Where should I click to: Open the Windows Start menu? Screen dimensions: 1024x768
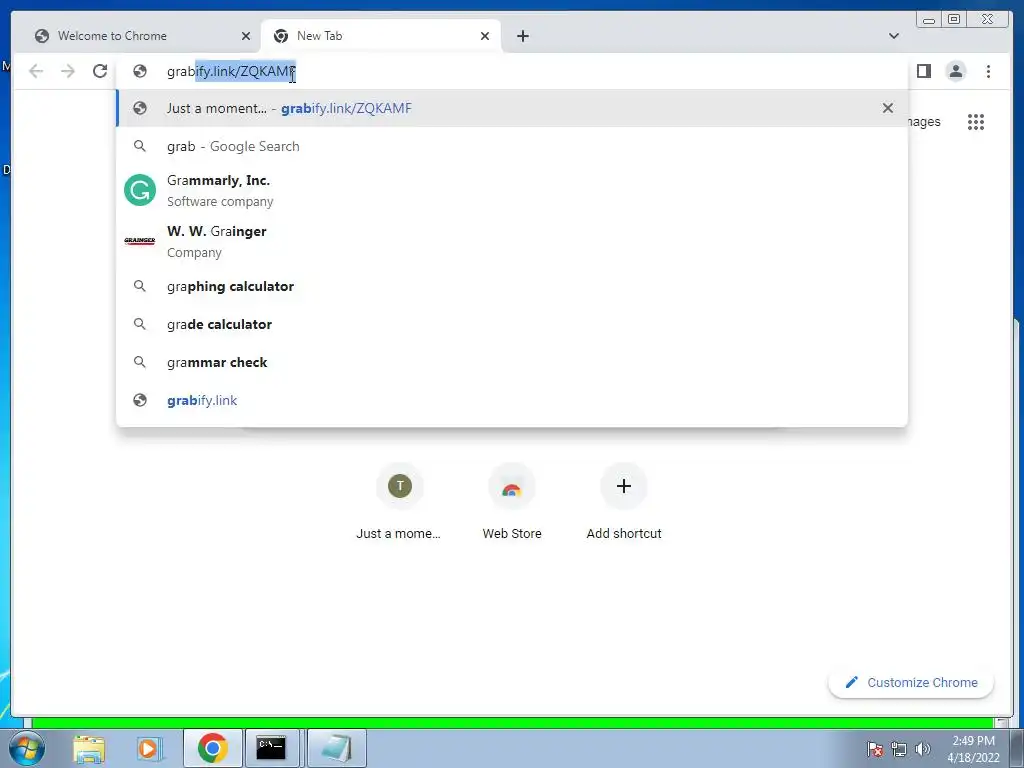26,748
